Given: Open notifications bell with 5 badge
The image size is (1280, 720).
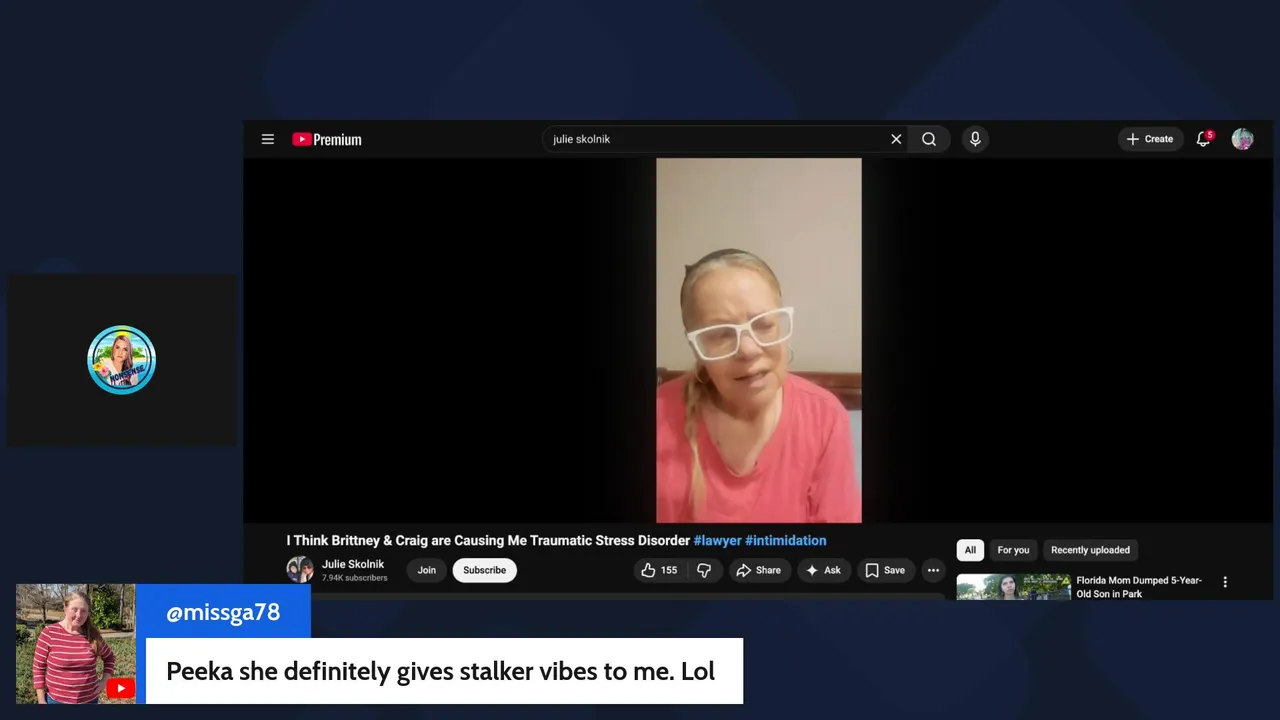Looking at the screenshot, I should pyautogui.click(x=1204, y=139).
